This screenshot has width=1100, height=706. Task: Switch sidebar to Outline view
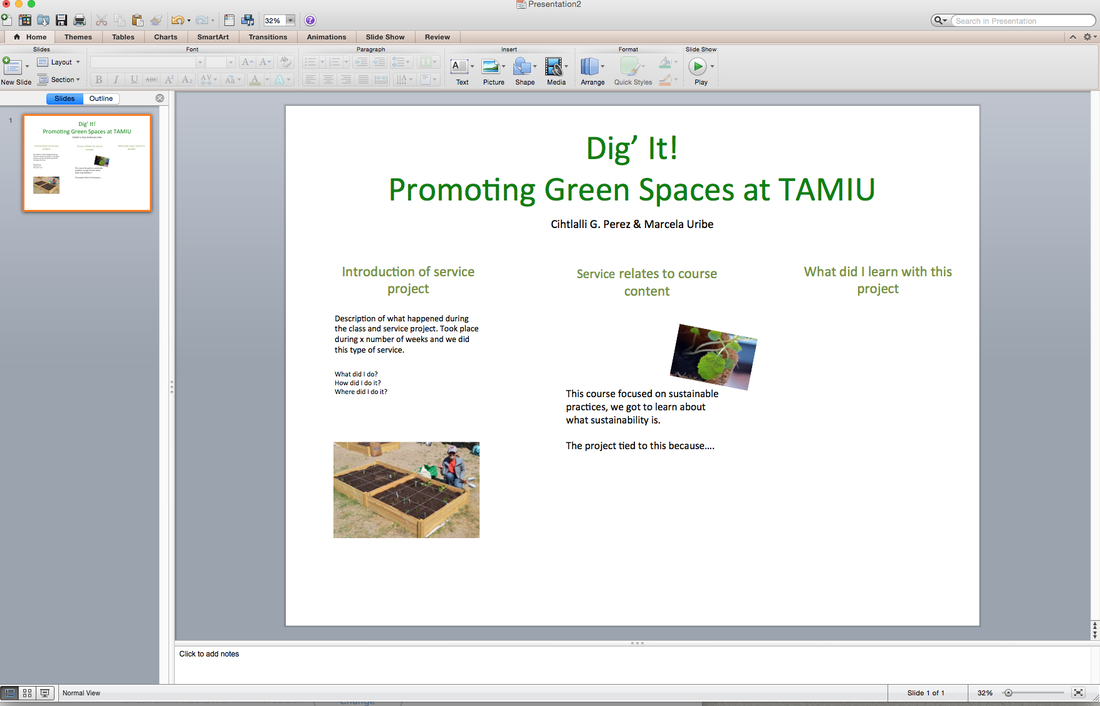[101, 99]
